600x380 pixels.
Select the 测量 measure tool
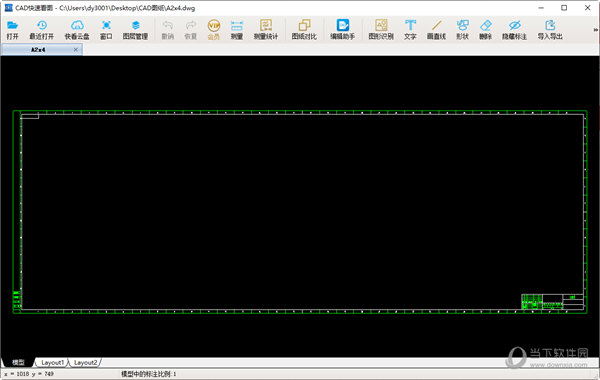click(x=237, y=30)
